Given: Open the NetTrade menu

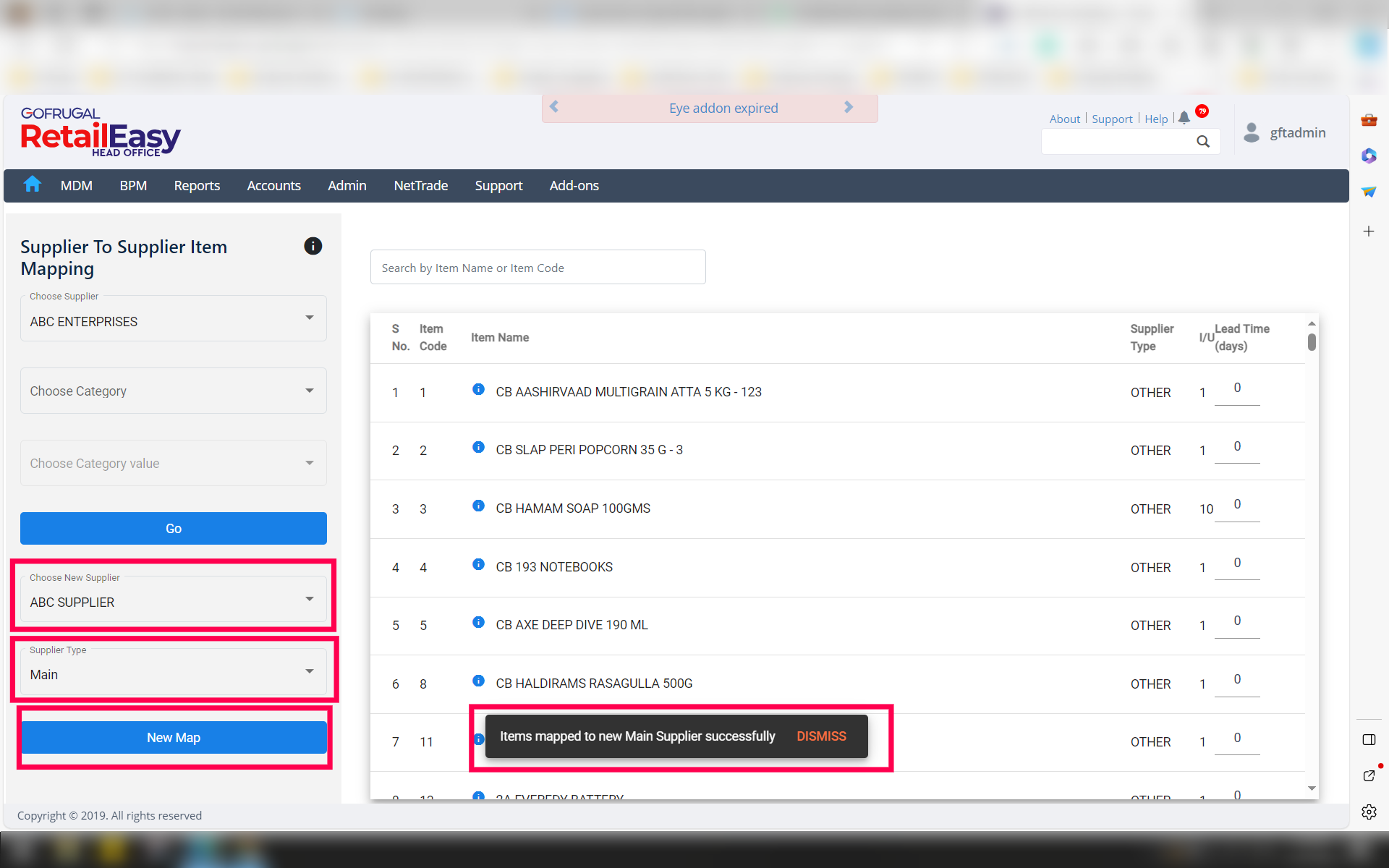Looking at the screenshot, I should [x=420, y=186].
